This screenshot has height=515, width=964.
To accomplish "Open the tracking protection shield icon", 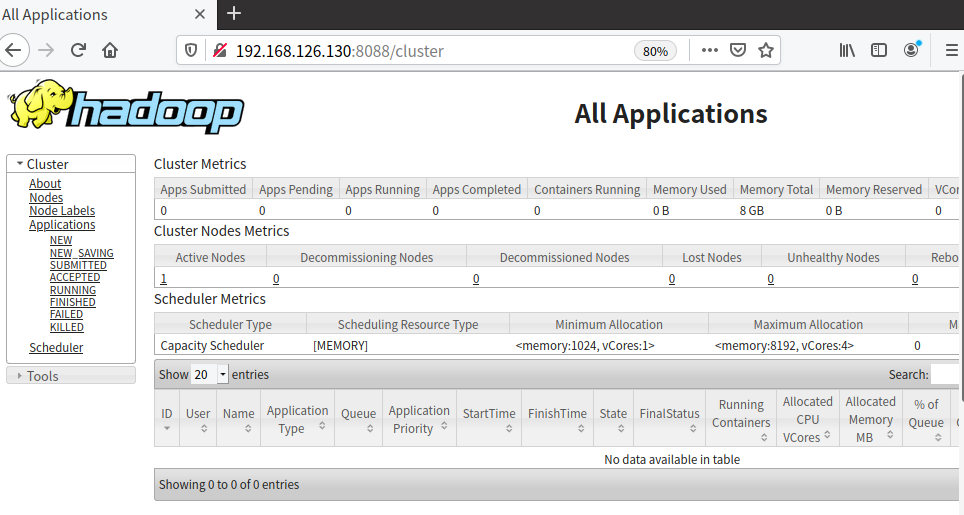I will [191, 50].
